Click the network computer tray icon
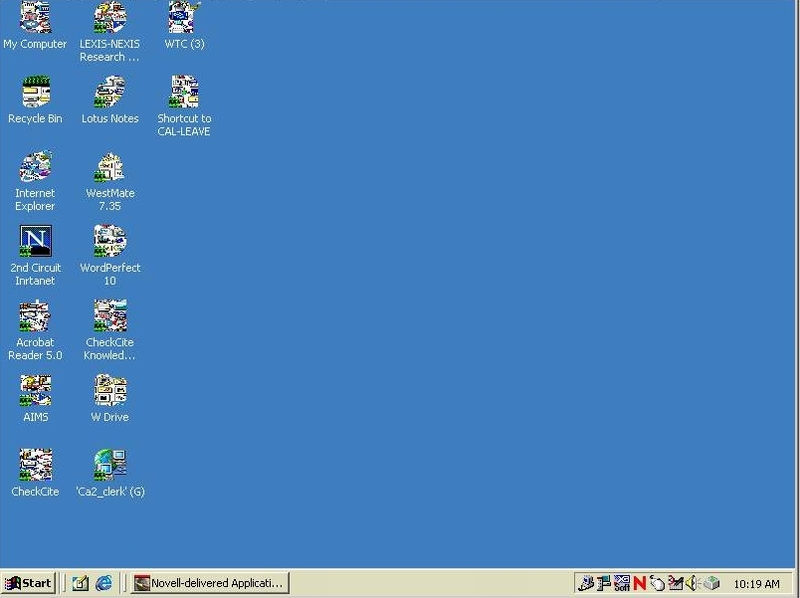This screenshot has height=598, width=800. pyautogui.click(x=604, y=583)
